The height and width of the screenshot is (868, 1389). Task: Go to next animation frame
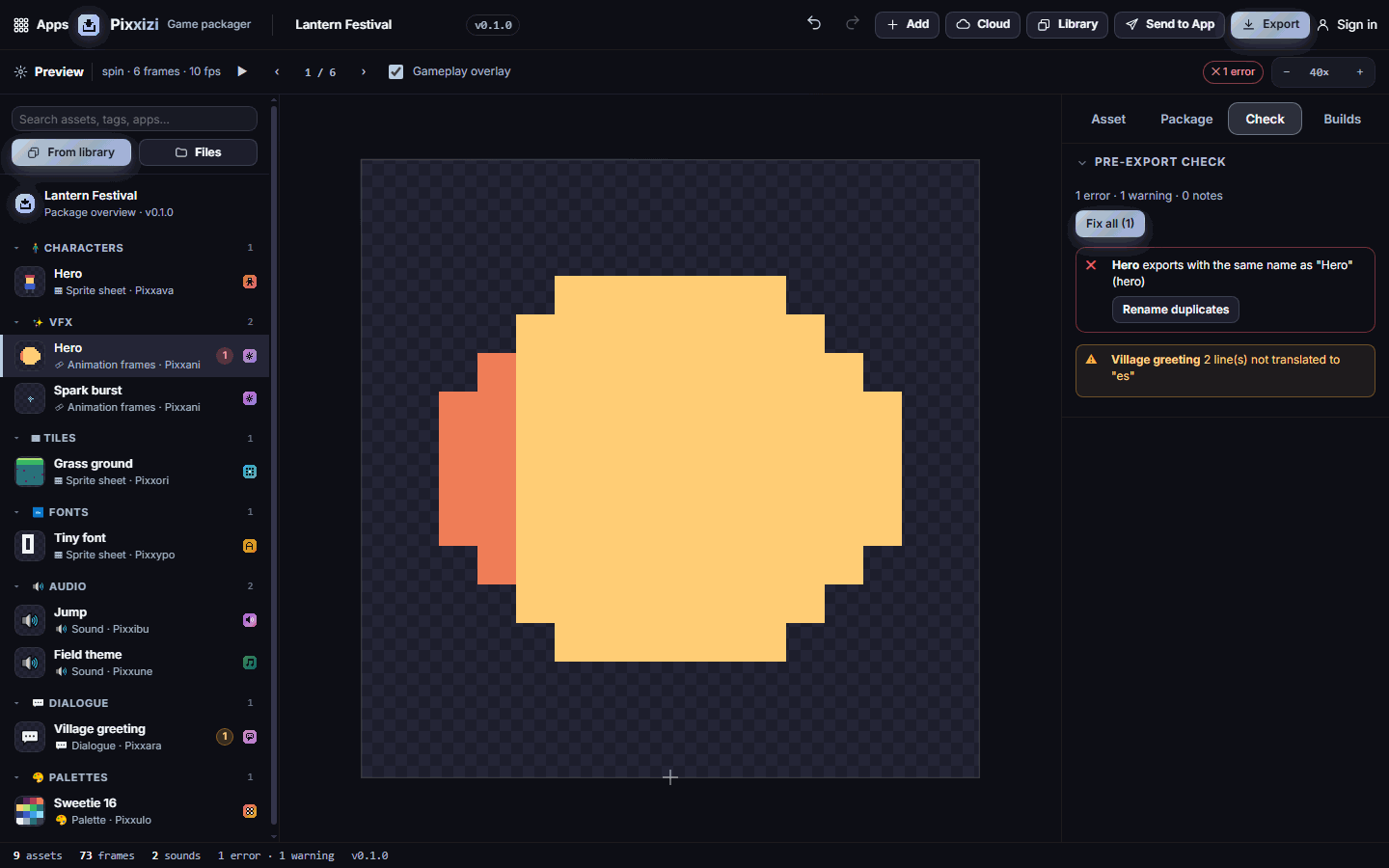(x=364, y=72)
